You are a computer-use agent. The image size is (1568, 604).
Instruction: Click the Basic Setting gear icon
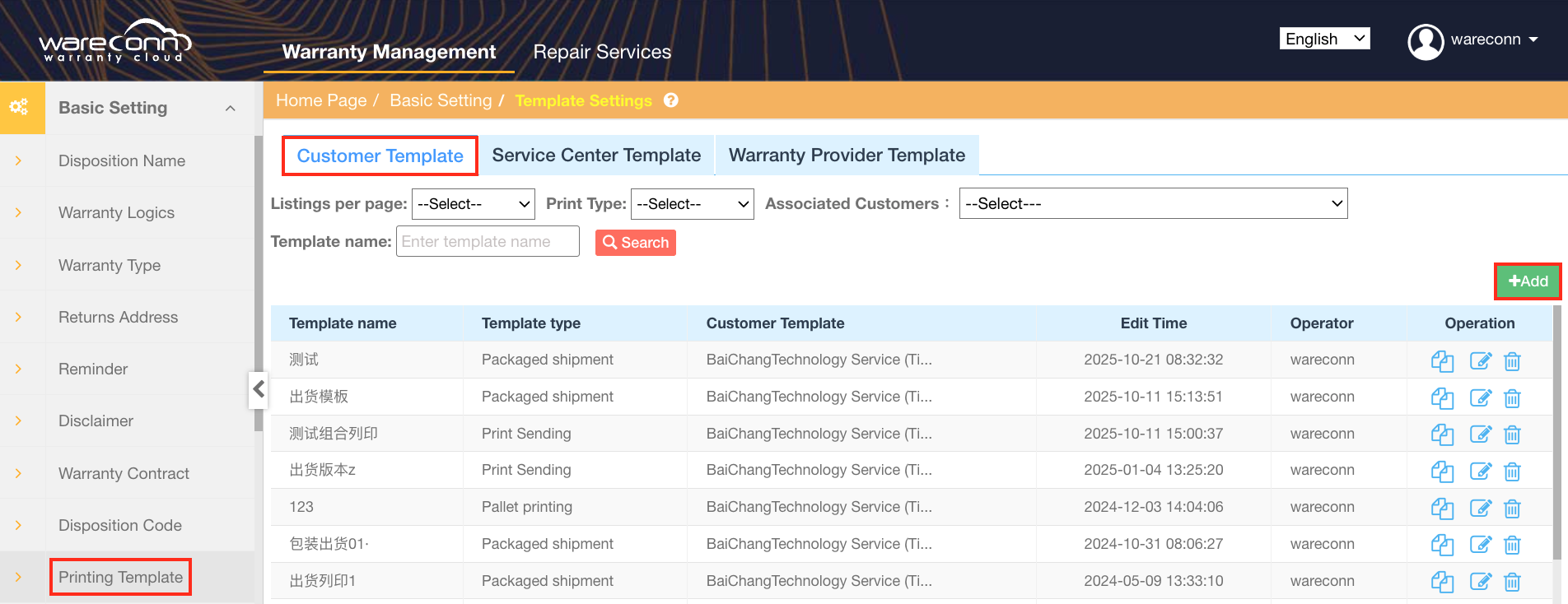click(x=19, y=107)
